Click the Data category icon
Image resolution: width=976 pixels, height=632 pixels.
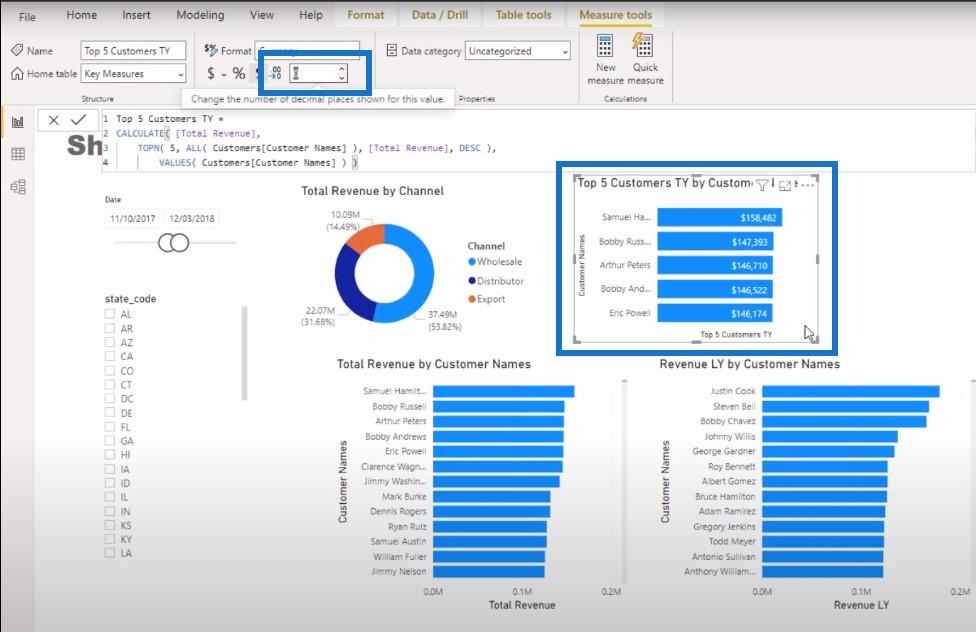click(x=392, y=50)
